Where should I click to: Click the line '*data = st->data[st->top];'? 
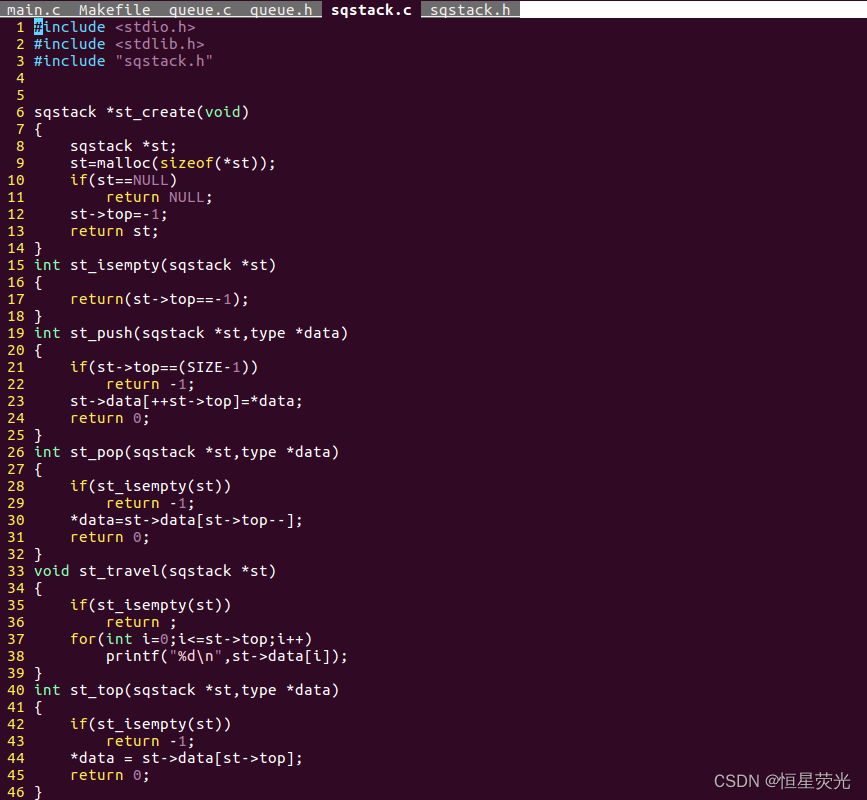(x=186, y=759)
